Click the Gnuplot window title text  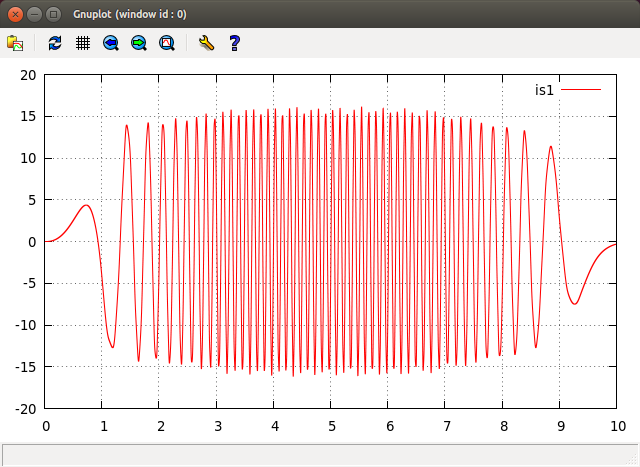(130, 15)
